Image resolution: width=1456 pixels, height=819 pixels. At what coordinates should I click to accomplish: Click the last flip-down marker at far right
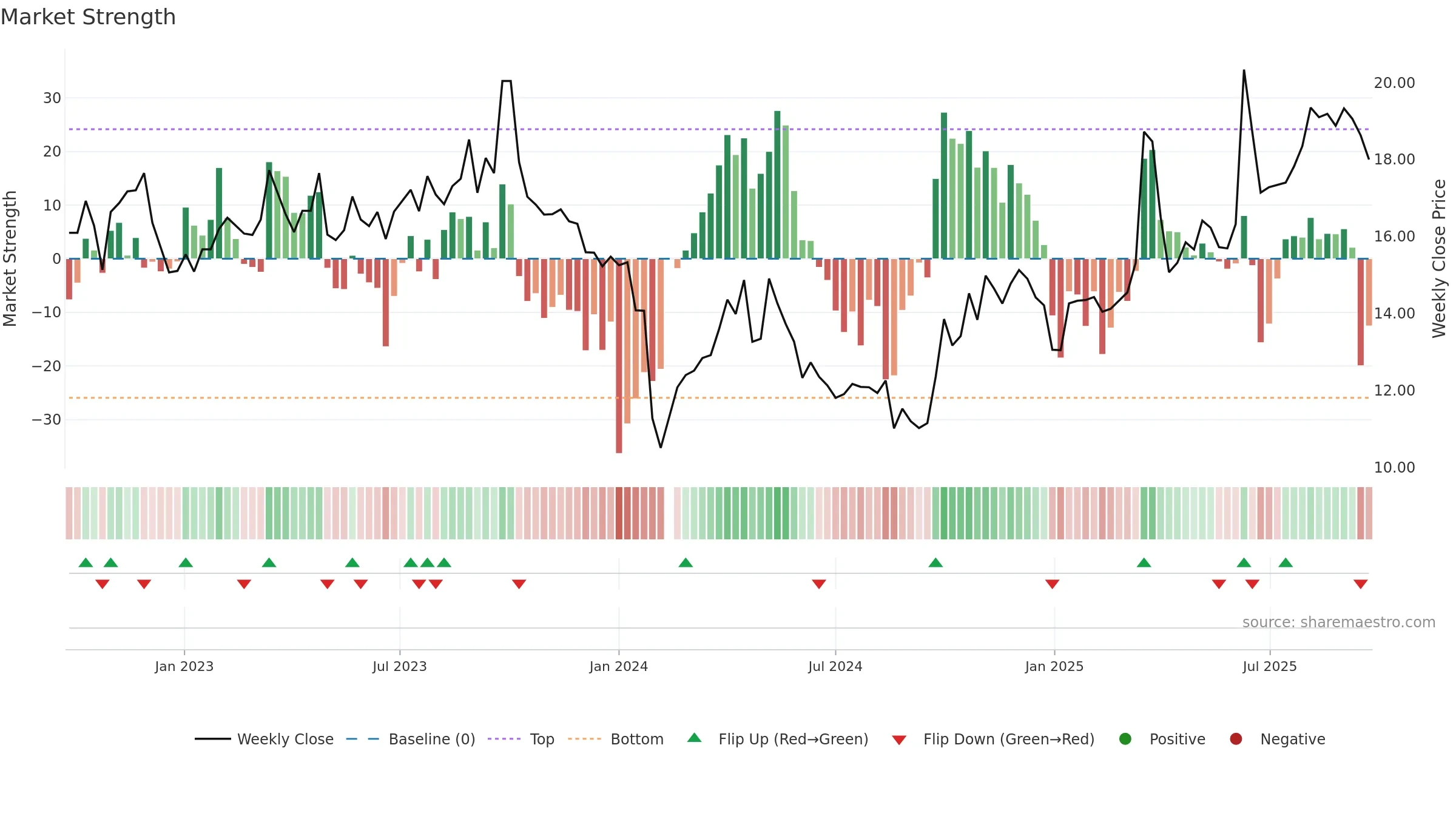point(1361,584)
